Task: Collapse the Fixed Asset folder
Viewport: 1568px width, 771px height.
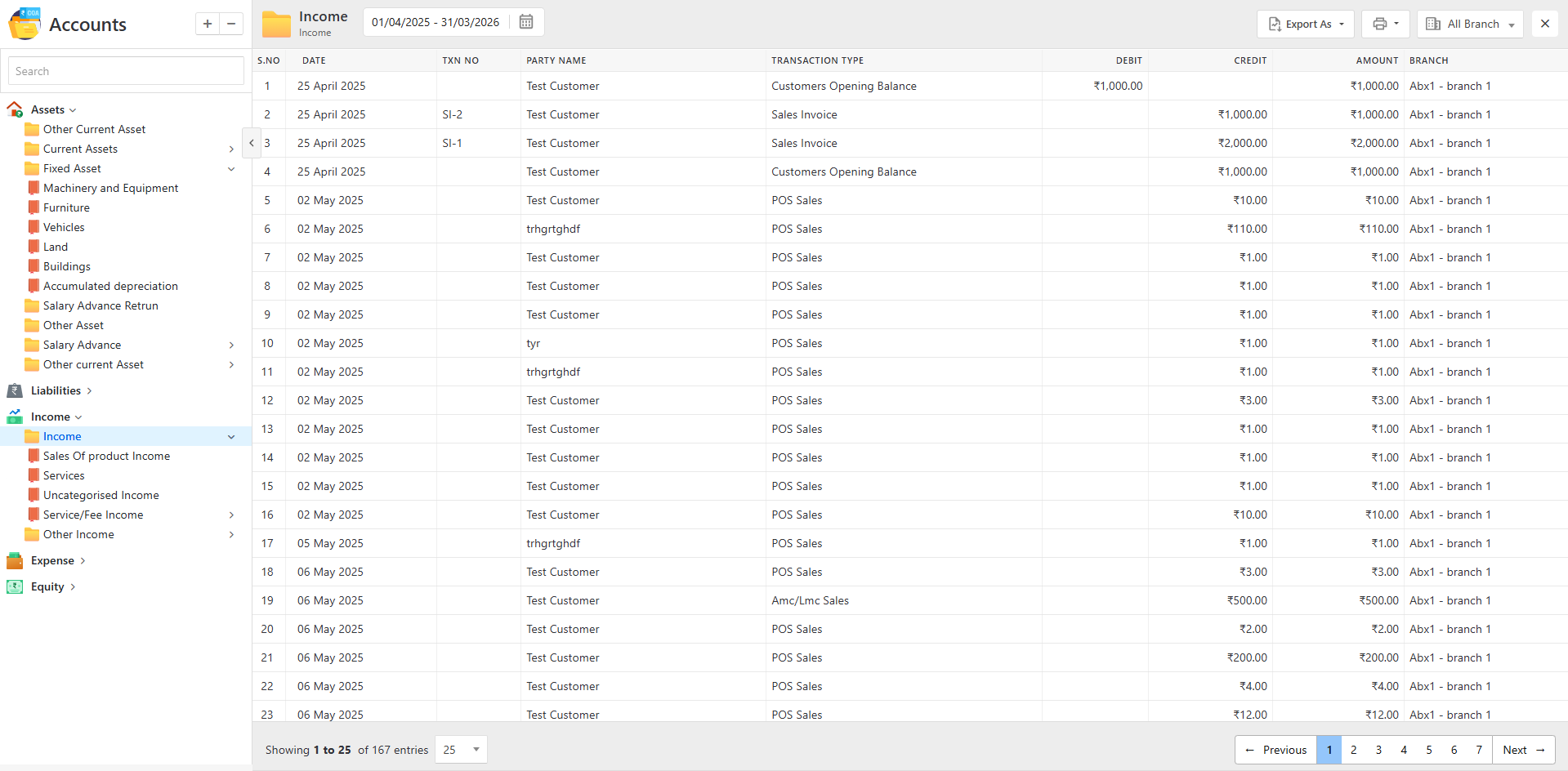Action: (x=231, y=168)
